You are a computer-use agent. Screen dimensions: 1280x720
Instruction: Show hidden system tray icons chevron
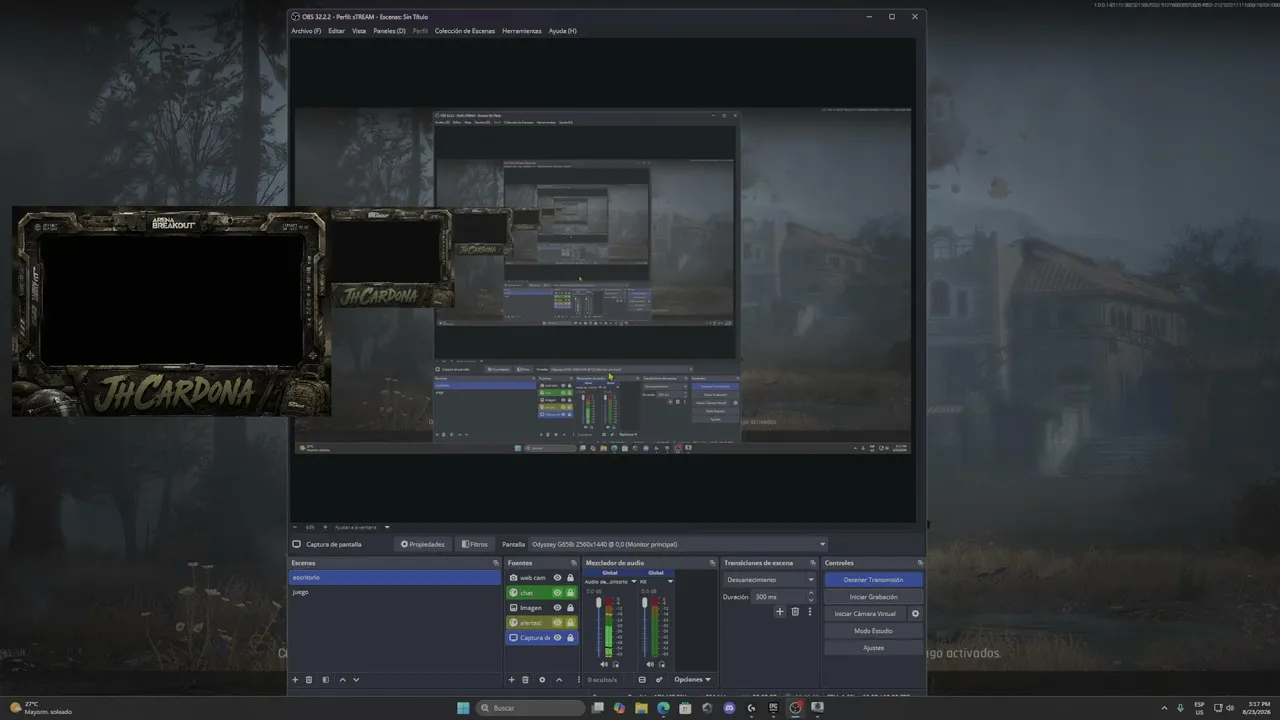(x=1164, y=708)
